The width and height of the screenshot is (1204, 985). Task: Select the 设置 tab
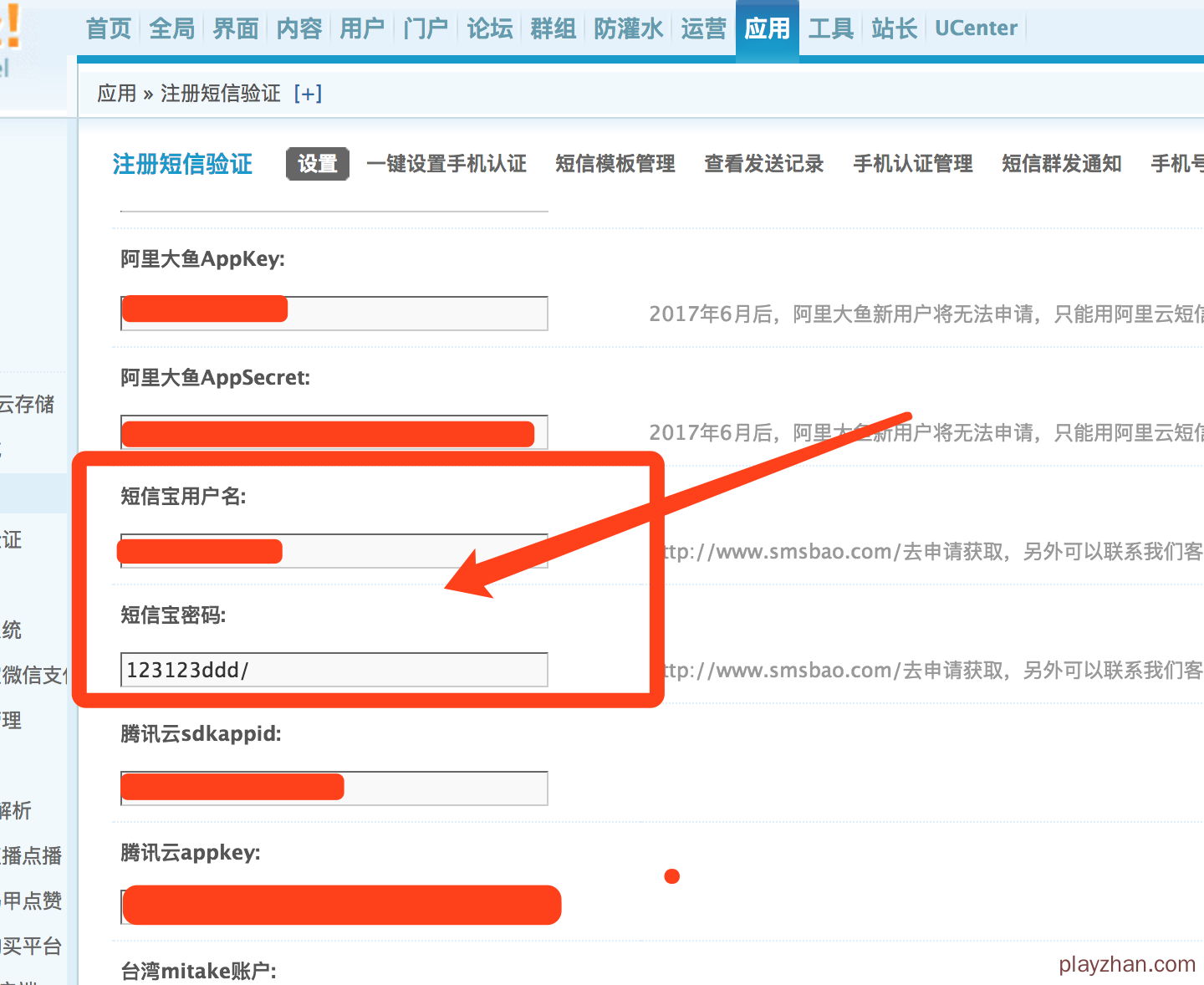tap(317, 164)
